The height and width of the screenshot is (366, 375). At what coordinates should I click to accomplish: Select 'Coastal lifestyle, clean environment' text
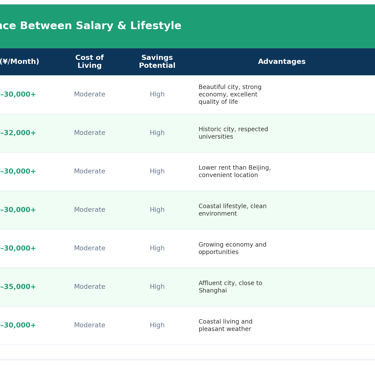(x=232, y=210)
